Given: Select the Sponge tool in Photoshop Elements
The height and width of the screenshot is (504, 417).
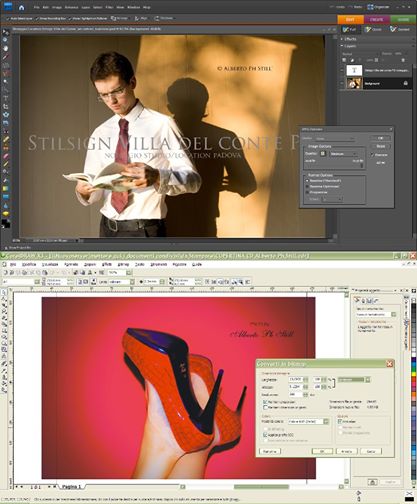Looking at the screenshot, I should [6, 214].
